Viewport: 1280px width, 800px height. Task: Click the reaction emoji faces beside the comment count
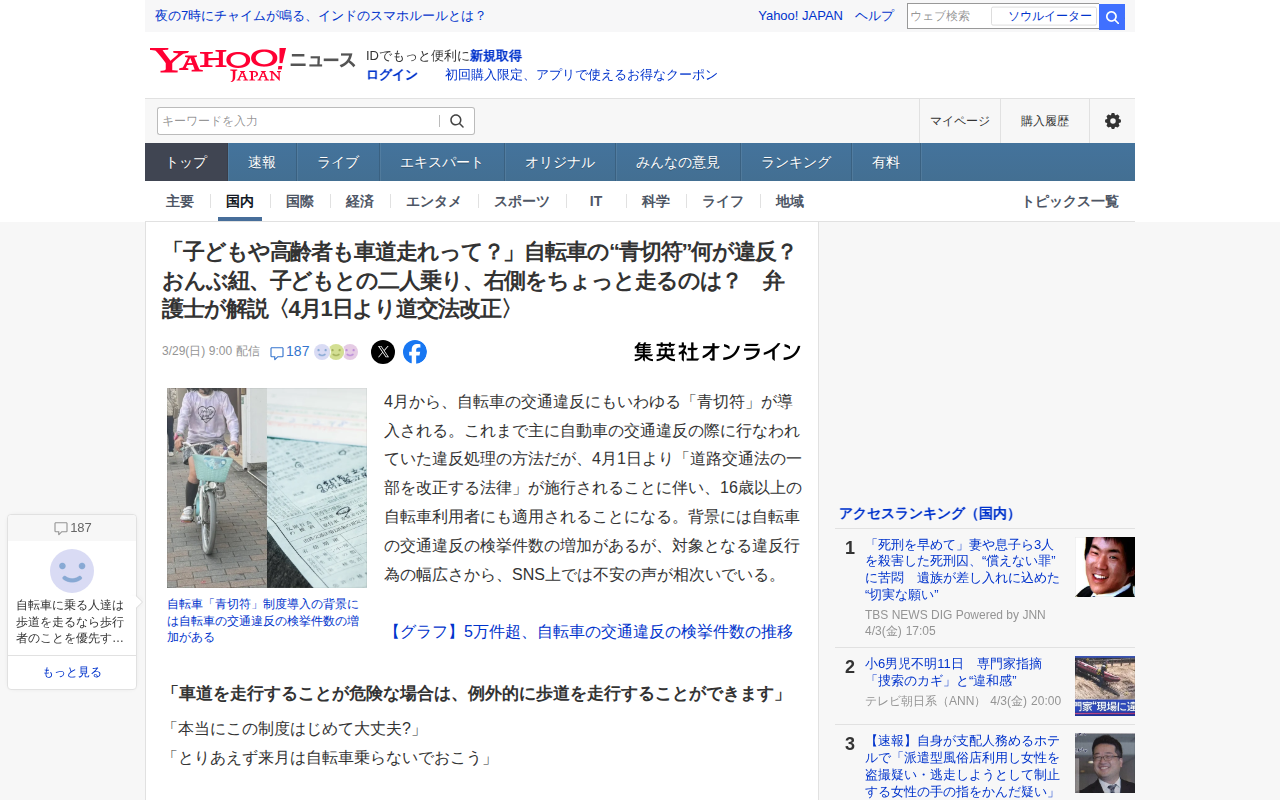tap(336, 352)
